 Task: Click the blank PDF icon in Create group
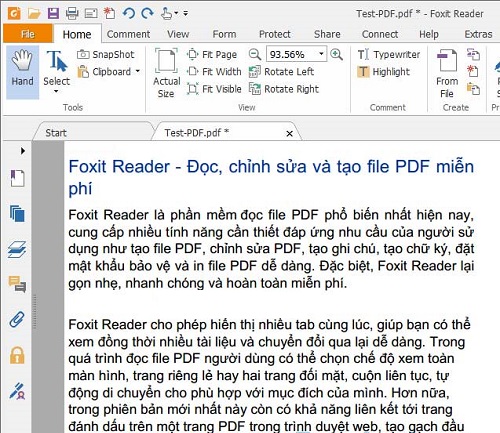pos(473,71)
